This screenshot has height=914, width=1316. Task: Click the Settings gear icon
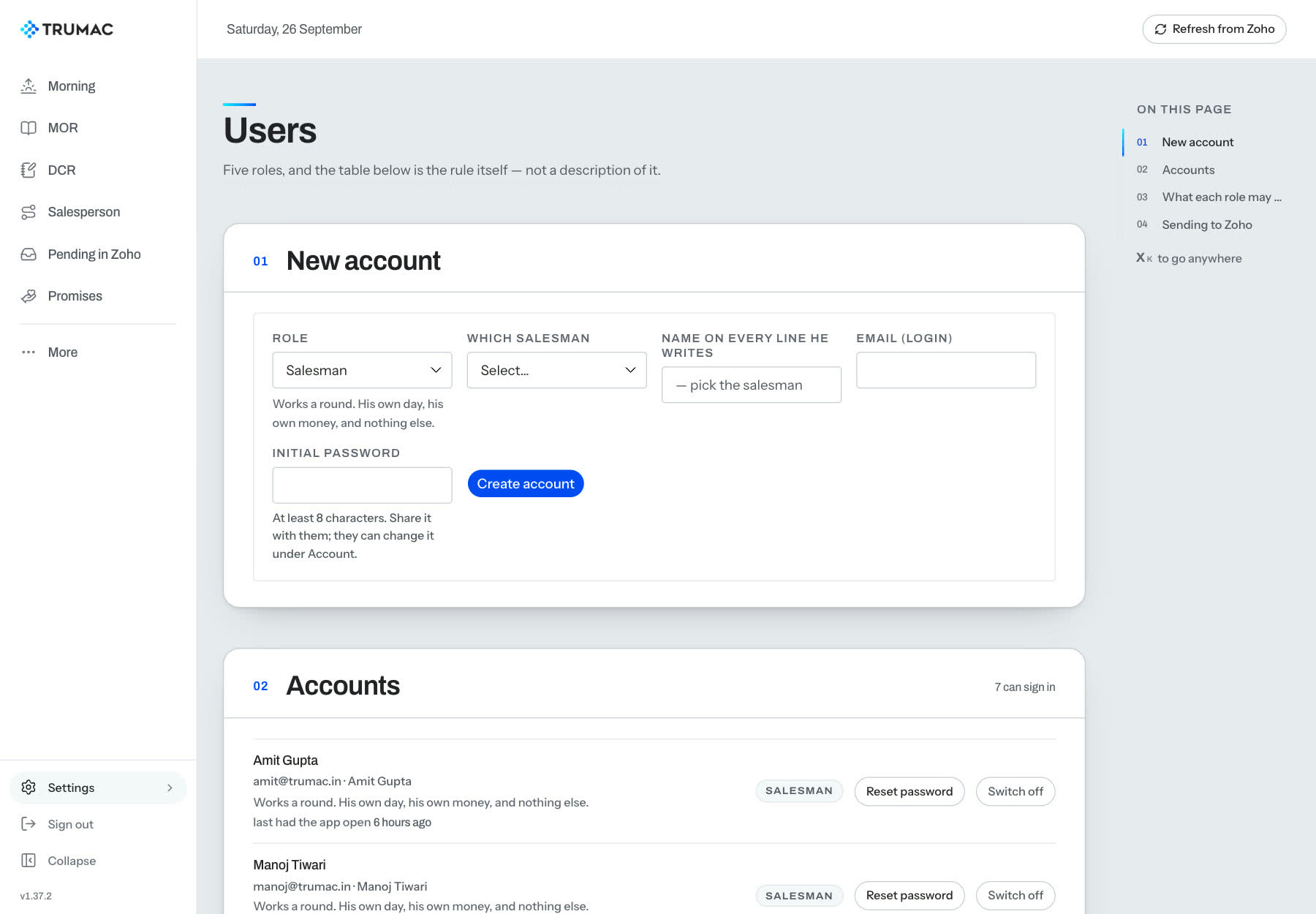coord(29,788)
